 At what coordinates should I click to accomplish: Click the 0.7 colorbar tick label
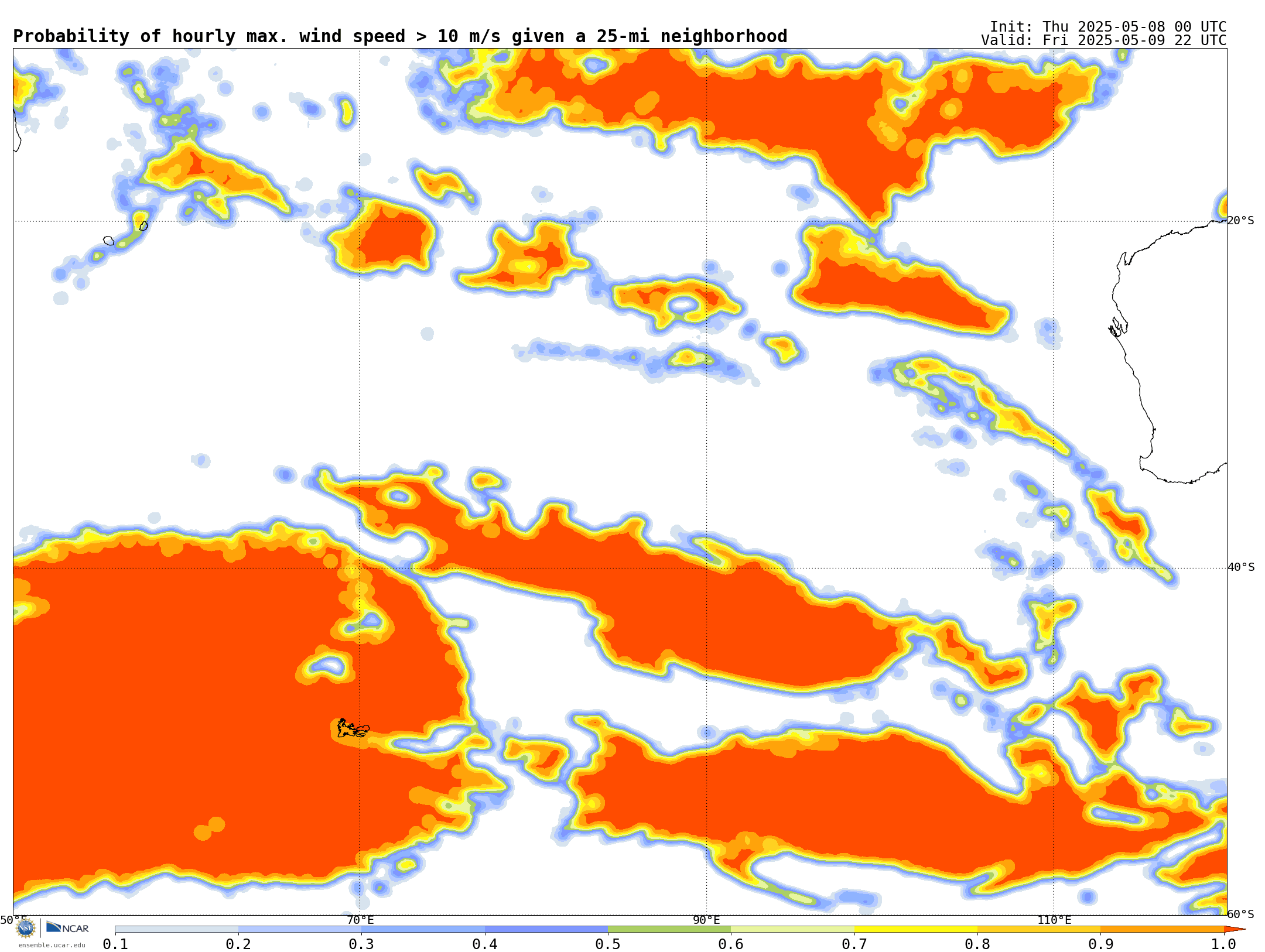pos(854,944)
